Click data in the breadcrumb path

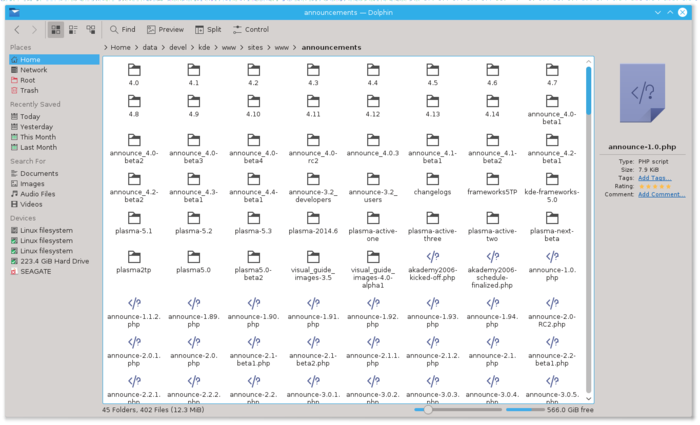(x=150, y=47)
